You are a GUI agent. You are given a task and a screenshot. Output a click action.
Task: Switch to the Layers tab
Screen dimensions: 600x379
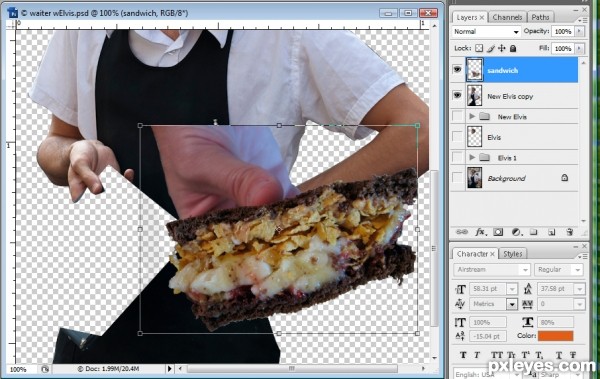[466, 17]
